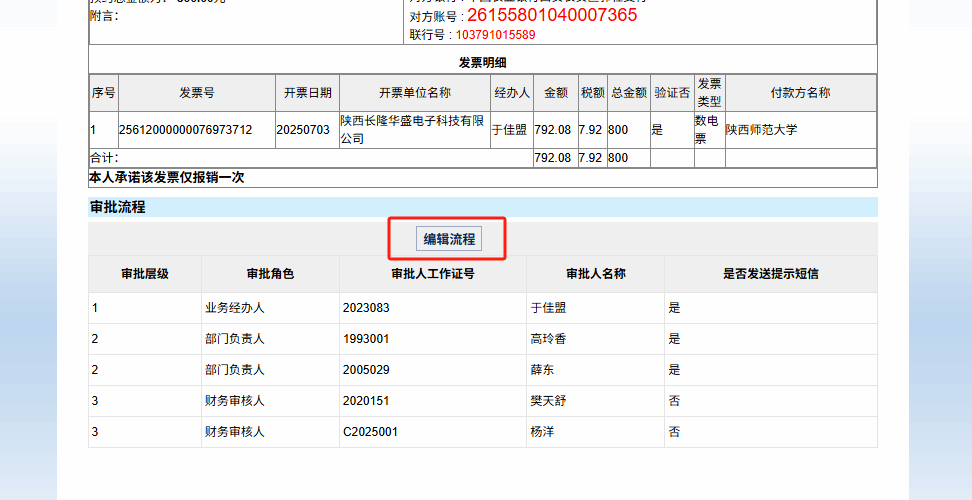The height and width of the screenshot is (500, 972).
Task: Click the 是否发送提示短信 column header
Action: pos(770,274)
